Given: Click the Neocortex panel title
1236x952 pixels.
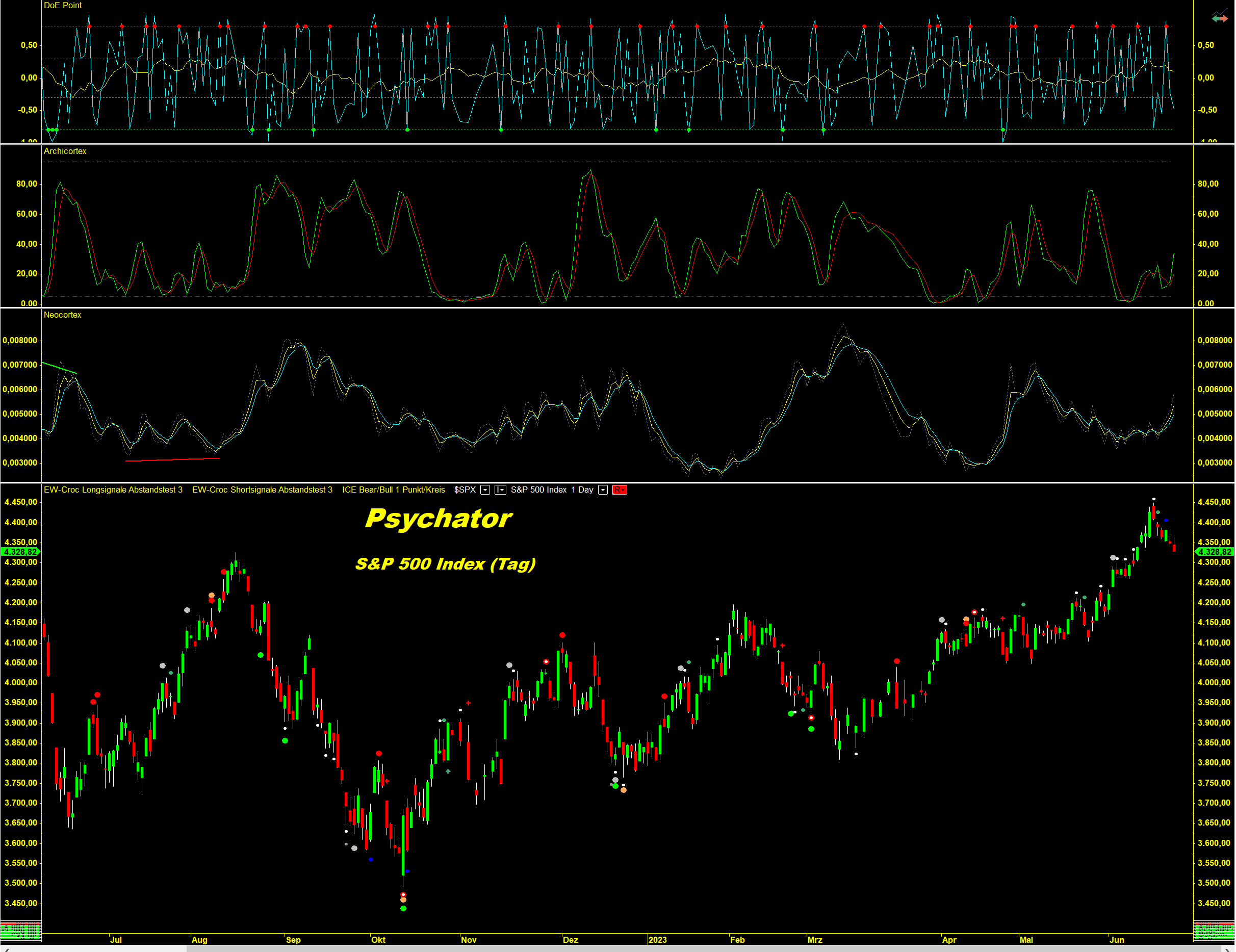Looking at the screenshot, I should (62, 315).
